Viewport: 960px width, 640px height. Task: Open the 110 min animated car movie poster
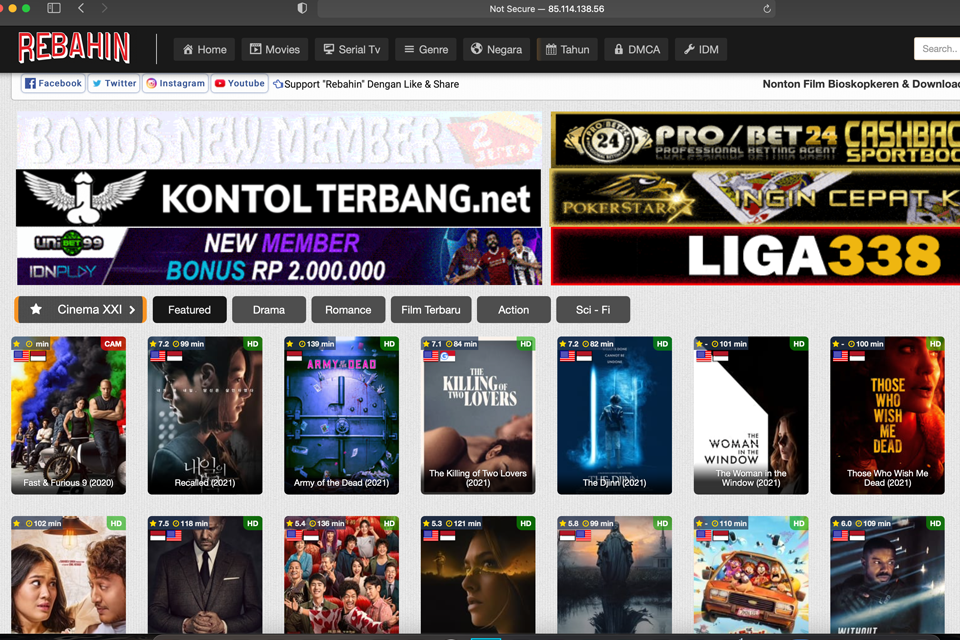pos(751,574)
